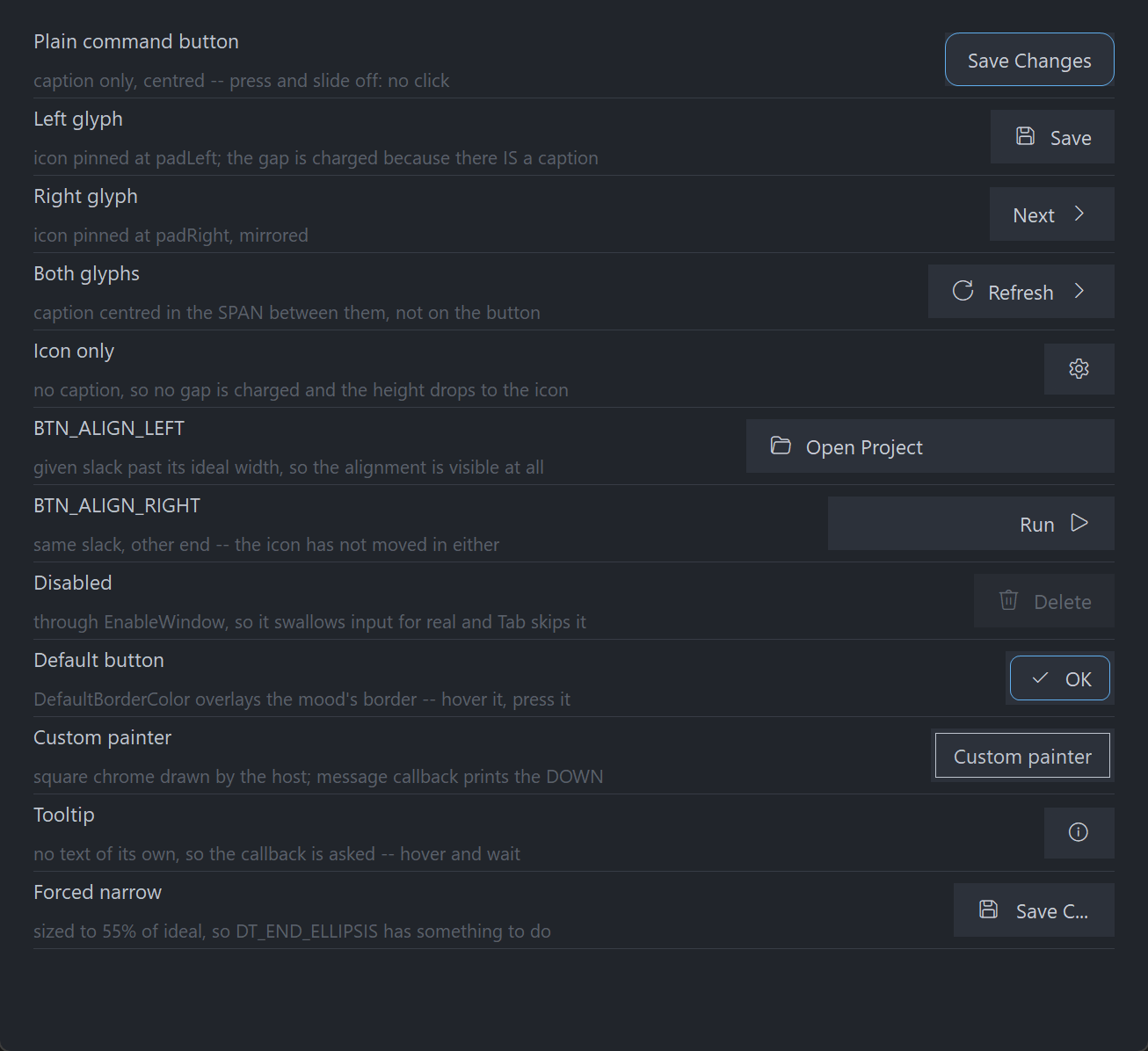This screenshot has width=1148, height=1051.
Task: Open settings via the gear icon button
Action: point(1079,369)
